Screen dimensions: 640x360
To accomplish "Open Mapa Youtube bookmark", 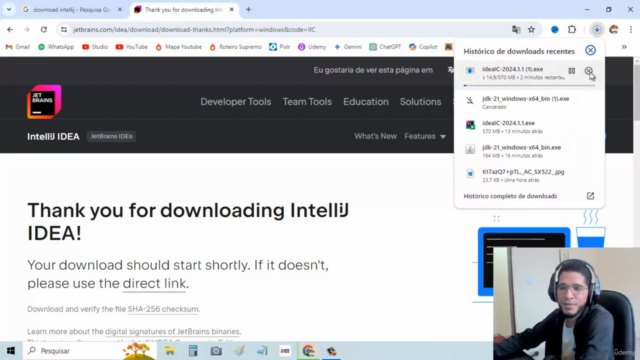I will (179, 47).
